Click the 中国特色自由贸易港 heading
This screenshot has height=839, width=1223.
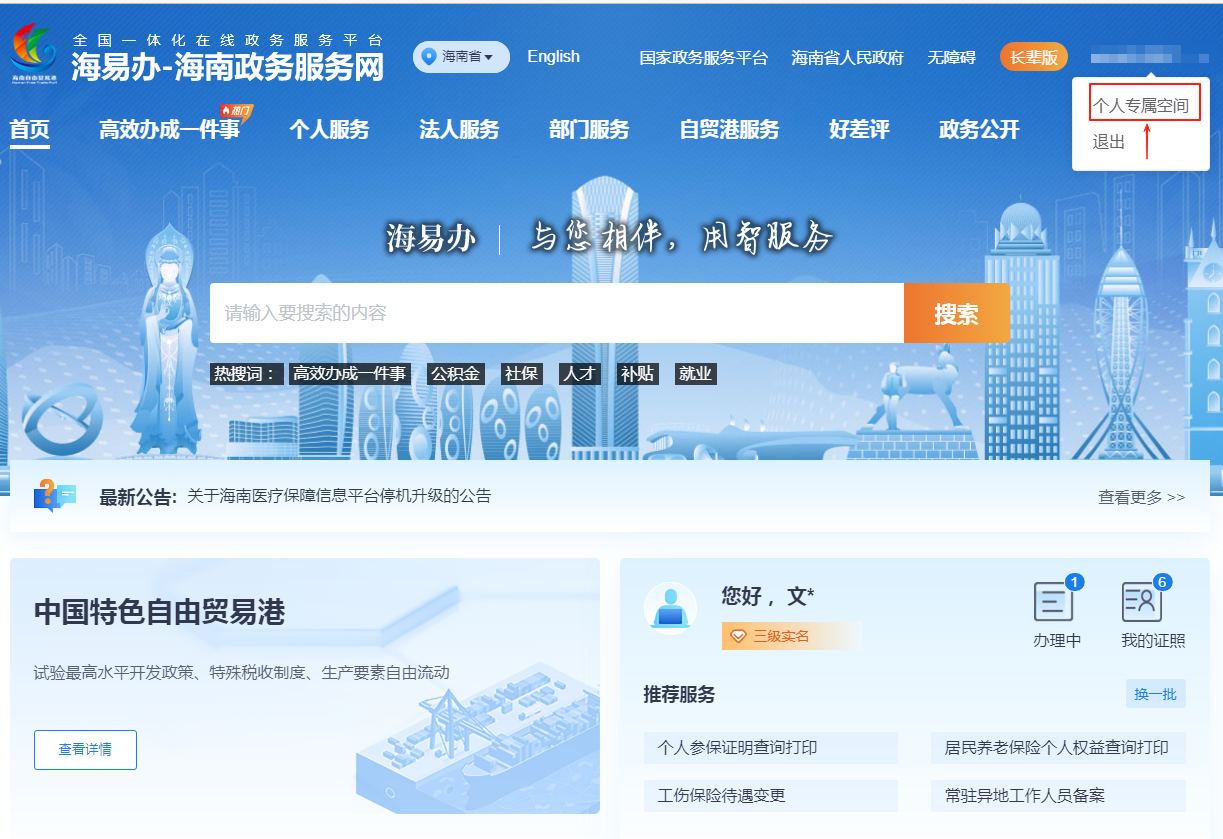(160, 612)
